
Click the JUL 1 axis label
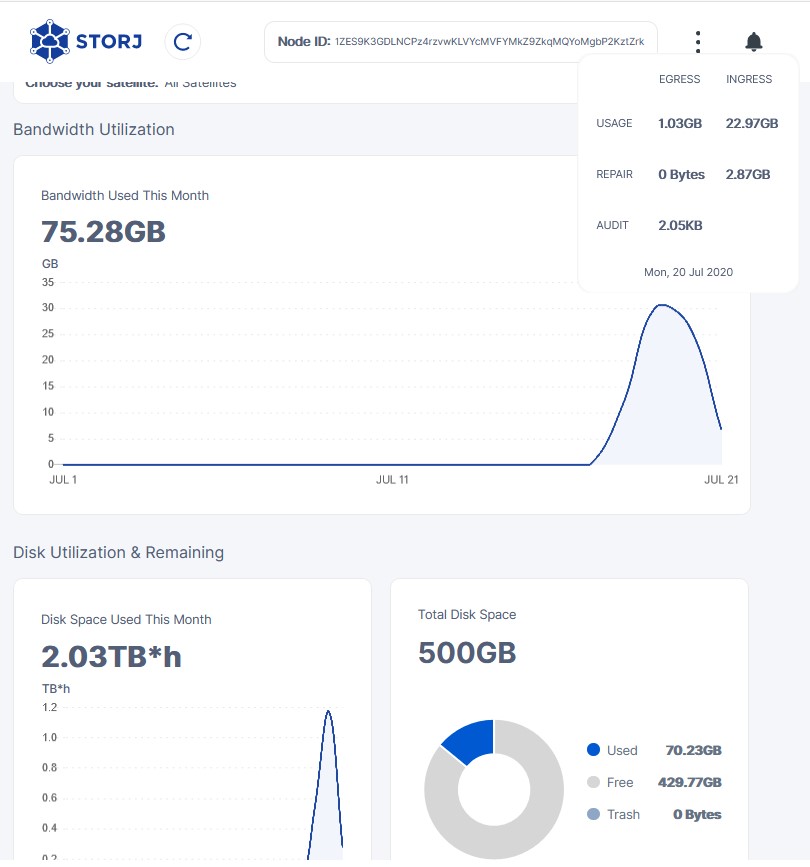point(63,480)
